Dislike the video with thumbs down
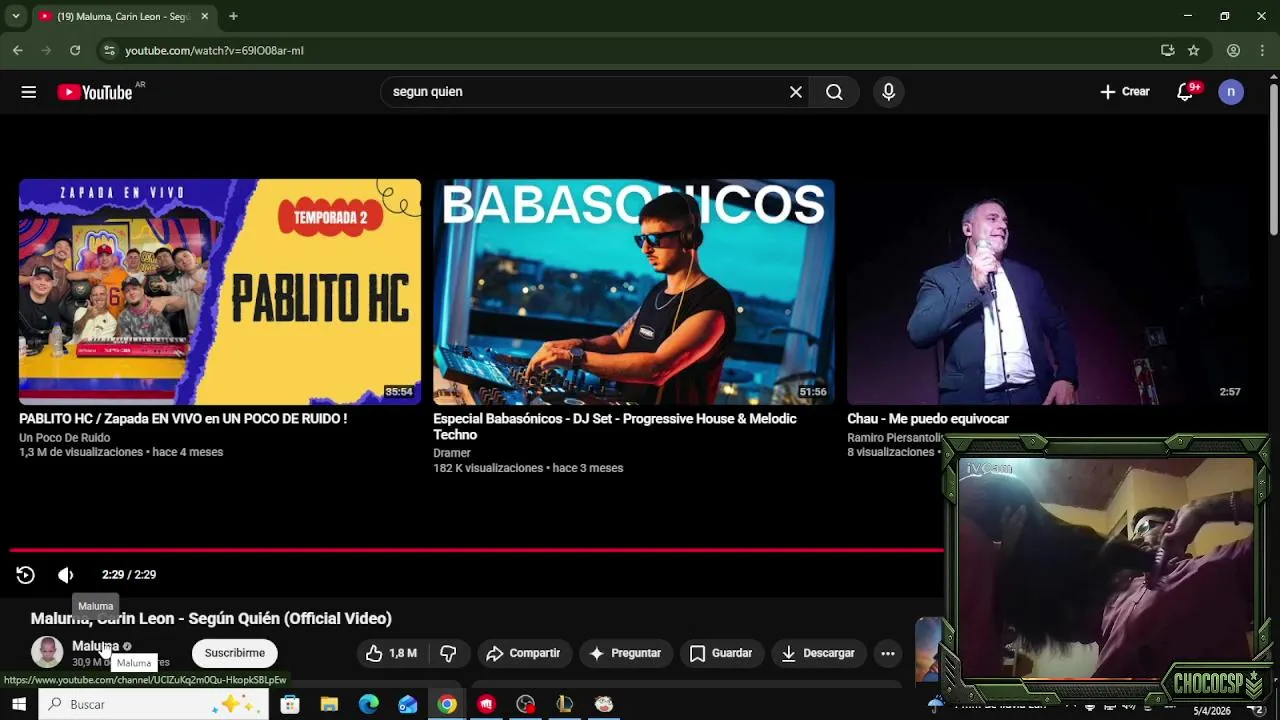This screenshot has height=720, width=1280. 448,653
